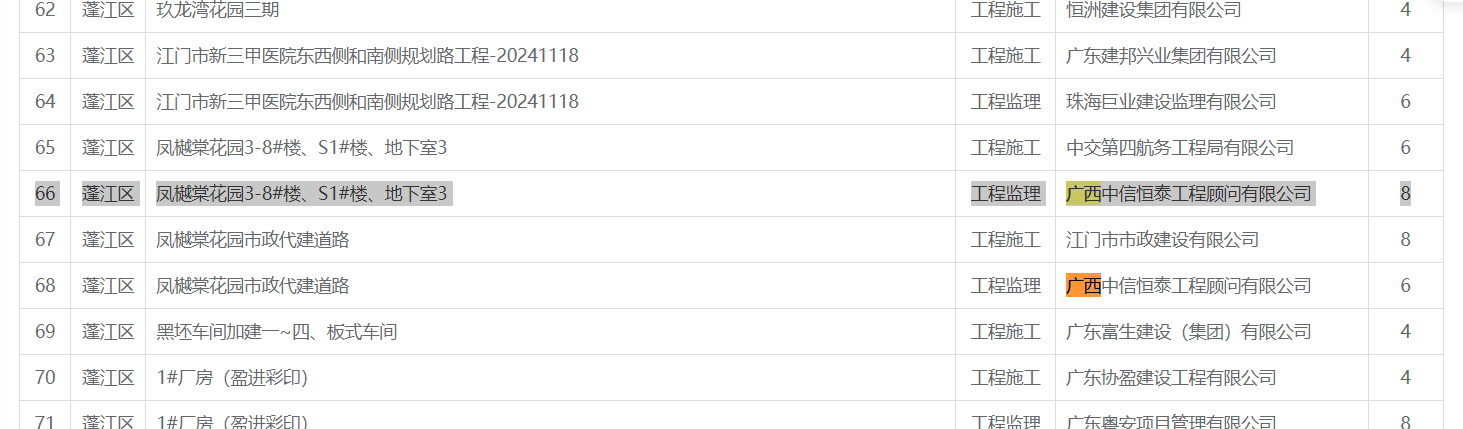
Task: Select the 蓬江区 district cell in row 63
Action: pos(108,56)
